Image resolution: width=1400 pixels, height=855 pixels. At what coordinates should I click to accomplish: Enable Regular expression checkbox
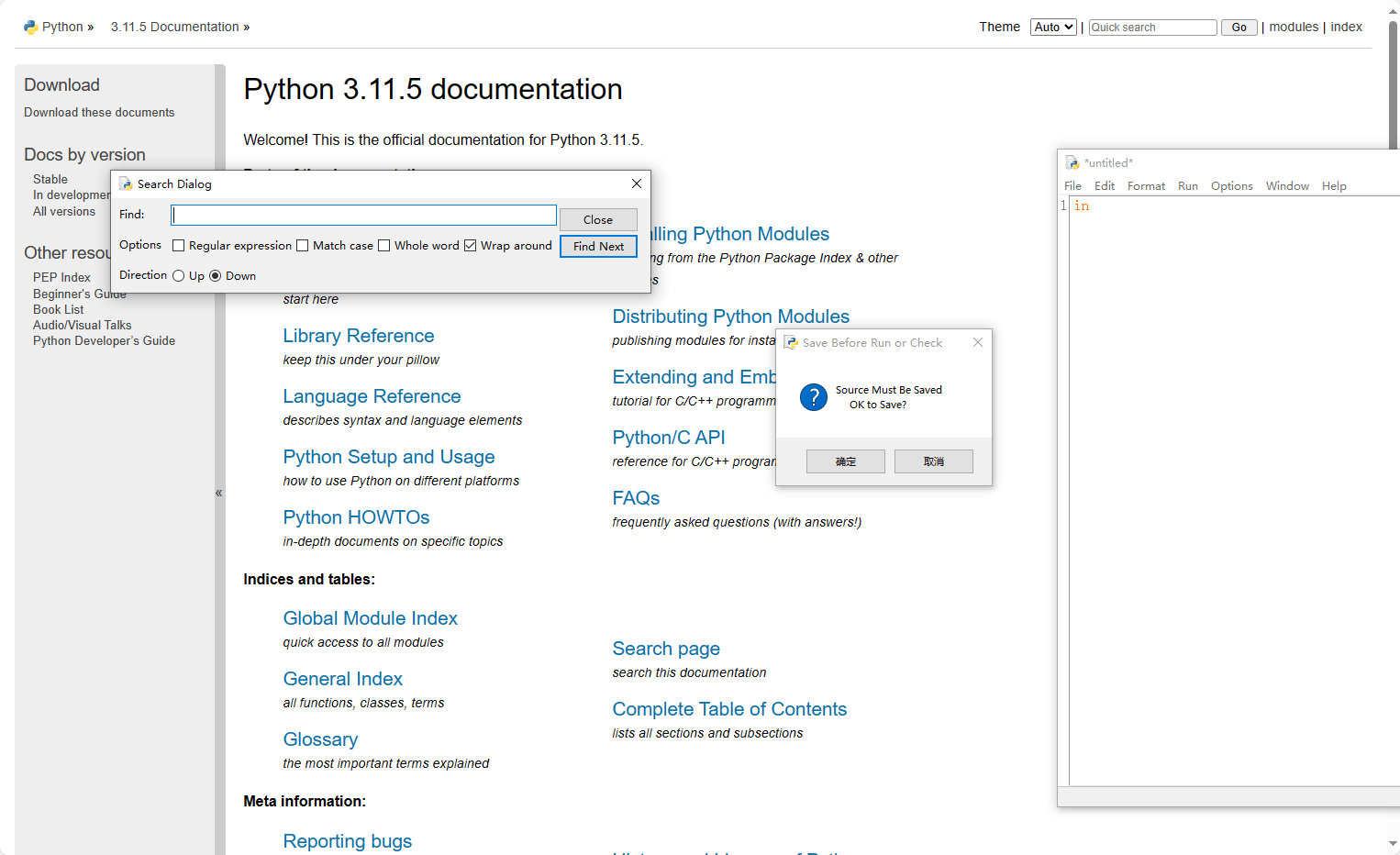click(x=179, y=246)
